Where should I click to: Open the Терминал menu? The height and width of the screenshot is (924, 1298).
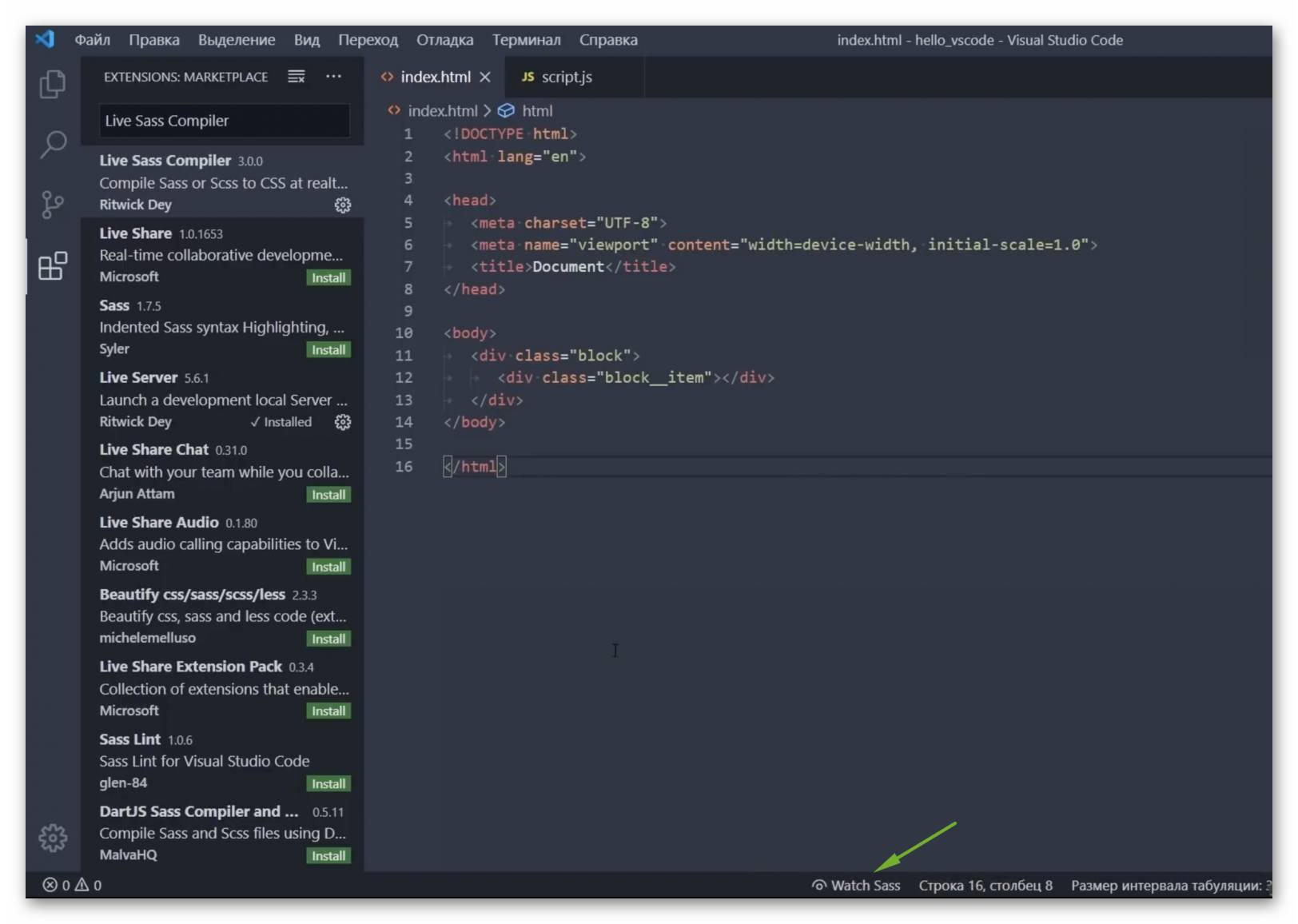(x=527, y=40)
